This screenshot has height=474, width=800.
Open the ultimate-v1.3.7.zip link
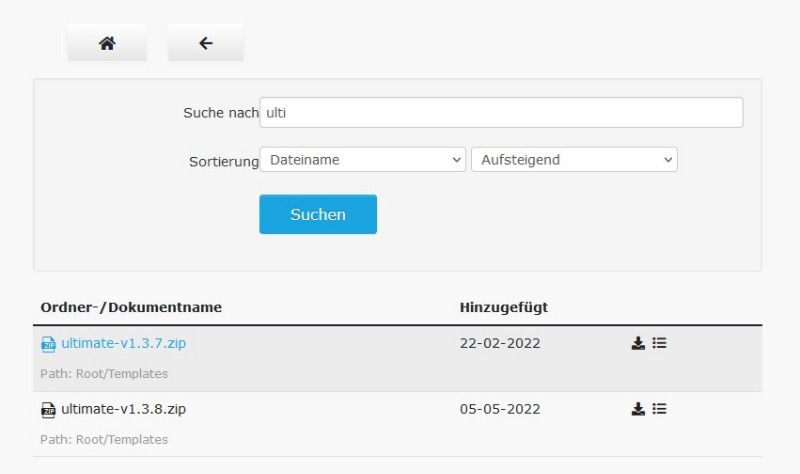coord(123,343)
